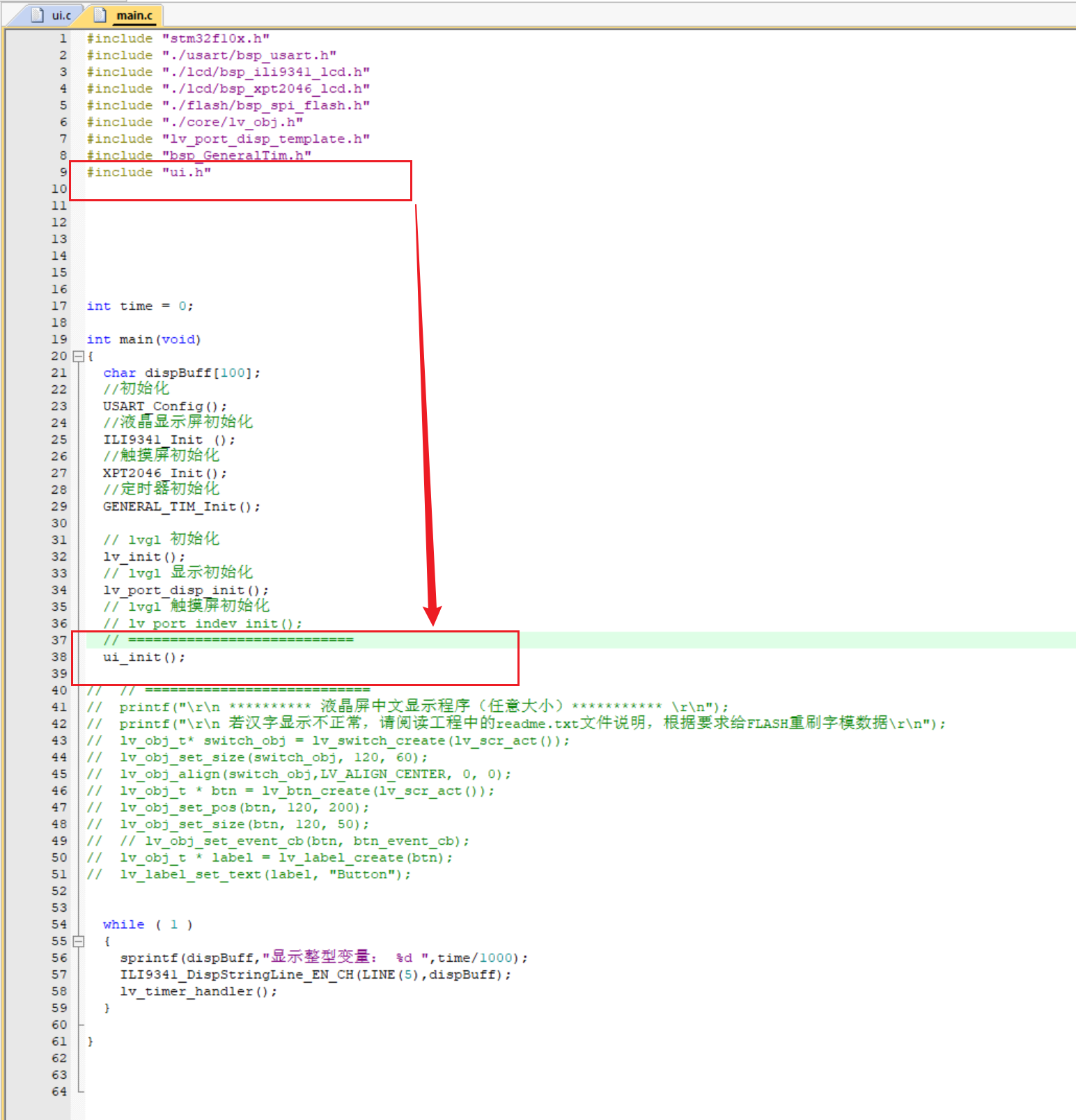
Task: Place cursor on lv_port_disp_init() call
Action: 185,590
